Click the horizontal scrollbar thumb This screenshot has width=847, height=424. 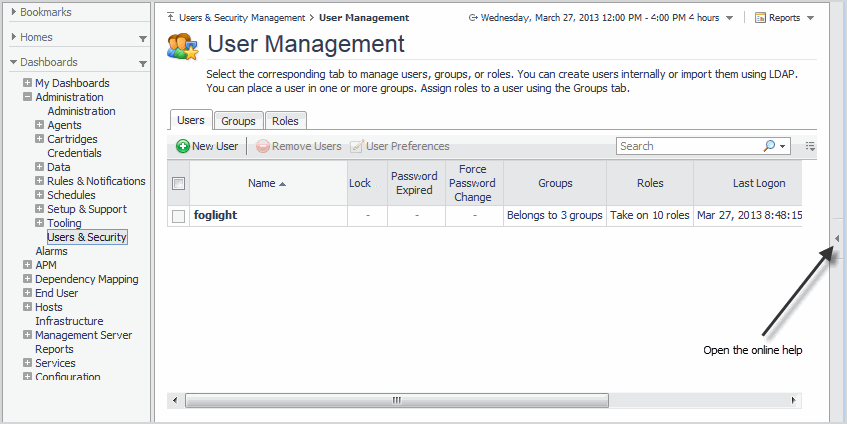pos(396,400)
